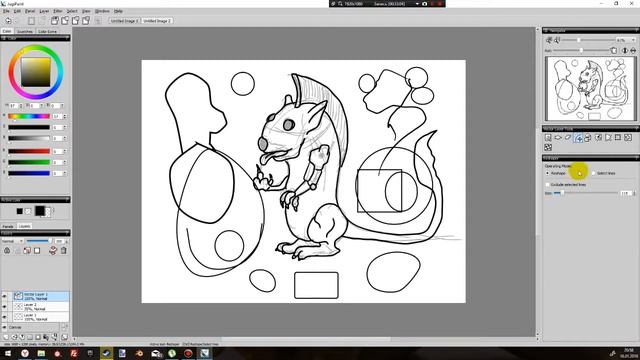Click the zoom out icon in Navigator
This screenshot has width=640, height=360.
[x=549, y=40]
